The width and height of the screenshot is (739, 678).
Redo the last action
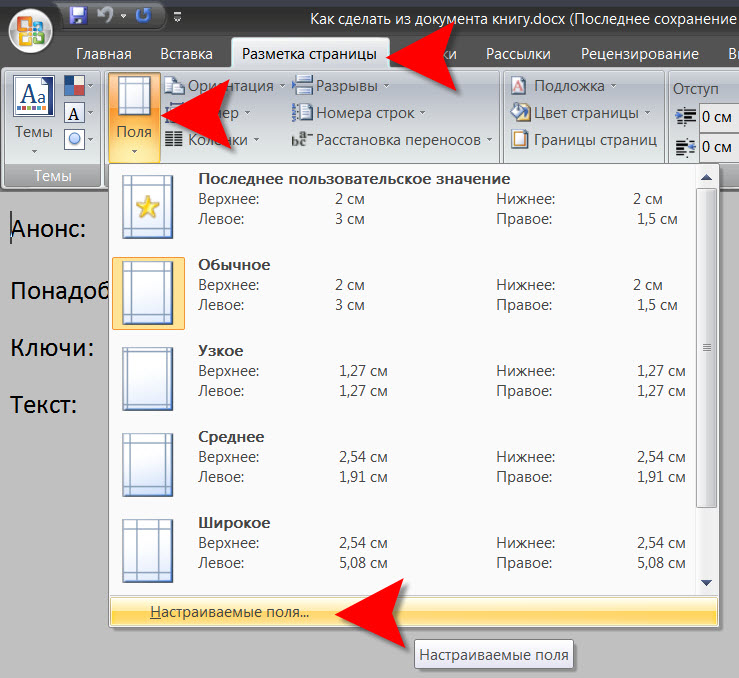(x=143, y=15)
